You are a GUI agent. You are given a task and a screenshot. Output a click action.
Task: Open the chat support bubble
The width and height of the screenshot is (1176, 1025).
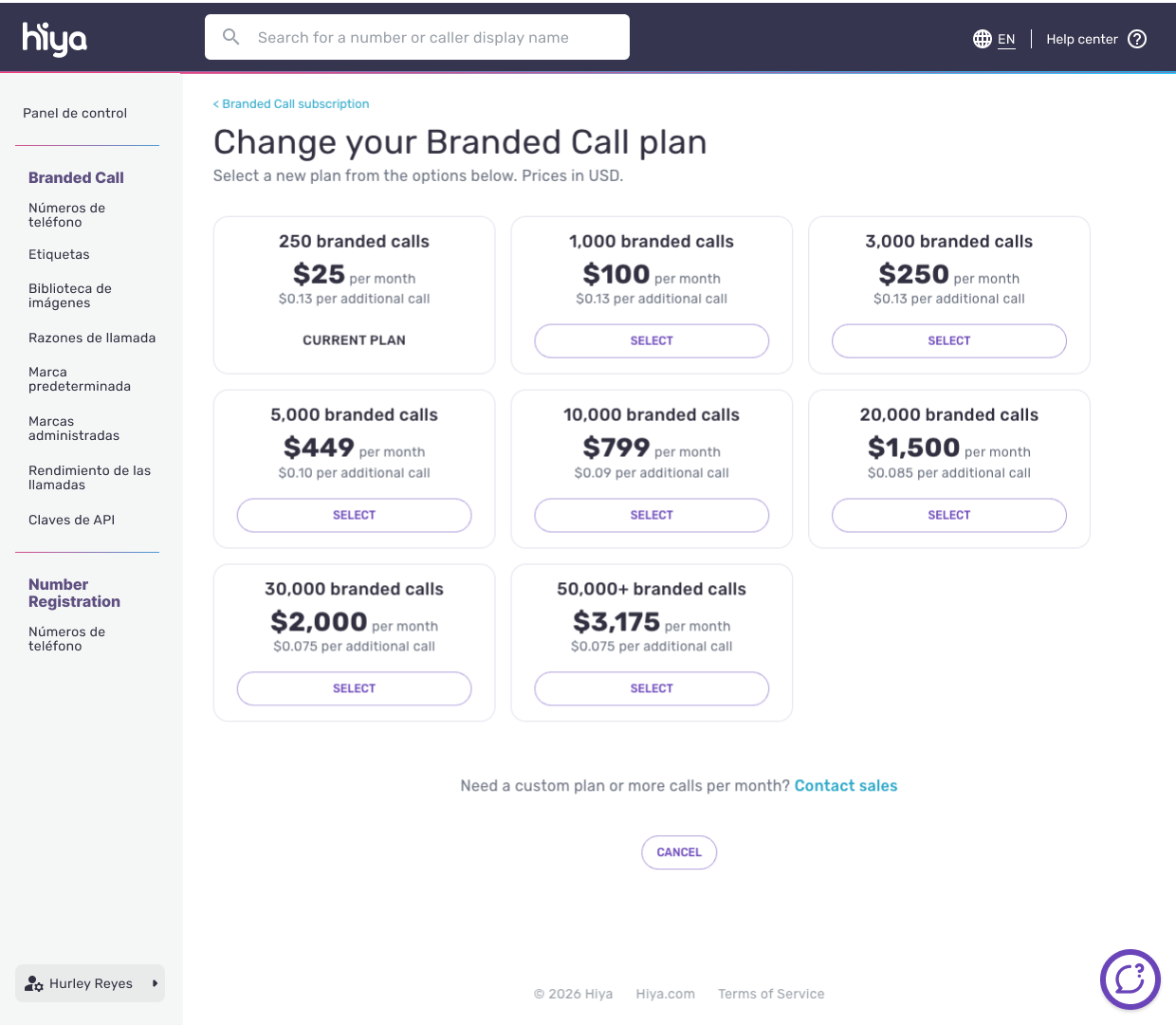pos(1130,979)
